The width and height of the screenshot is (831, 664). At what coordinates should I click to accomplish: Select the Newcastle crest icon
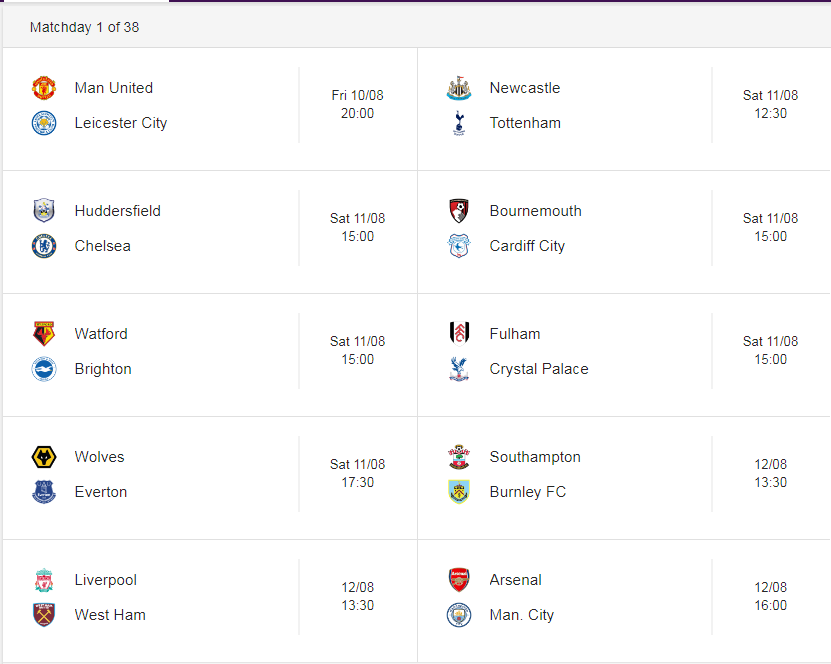click(459, 88)
